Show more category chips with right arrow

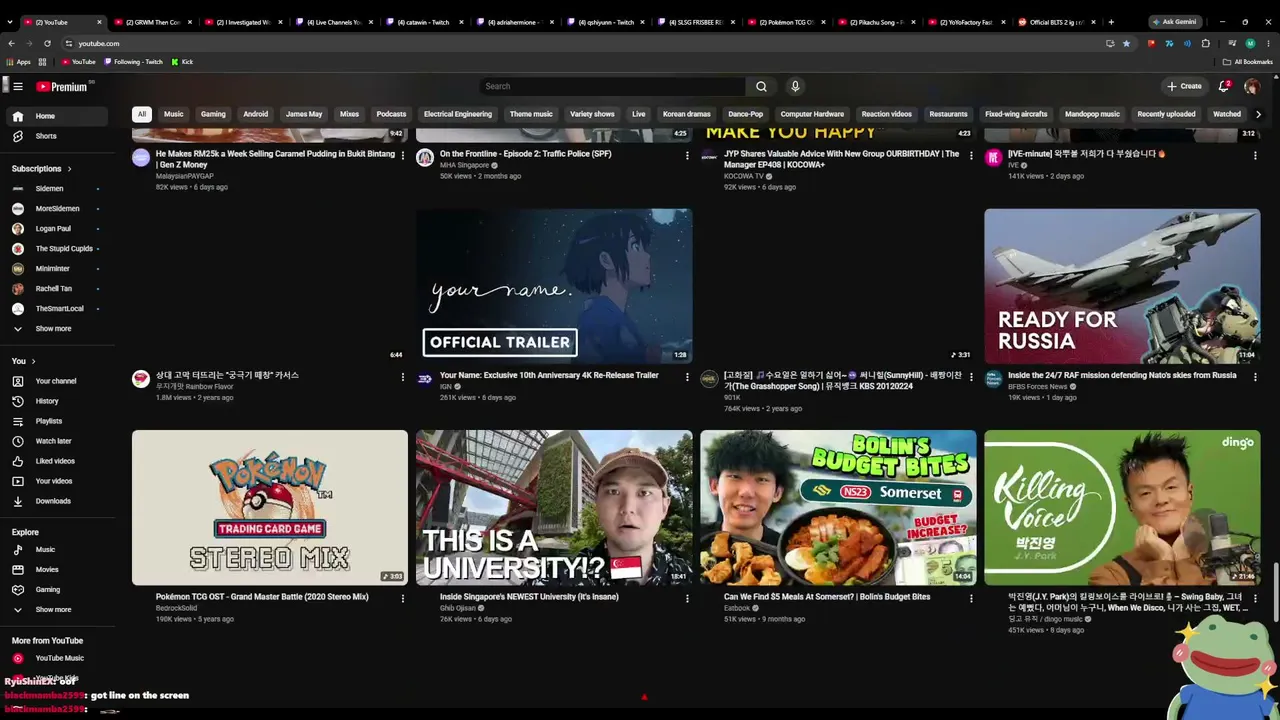coord(1258,114)
